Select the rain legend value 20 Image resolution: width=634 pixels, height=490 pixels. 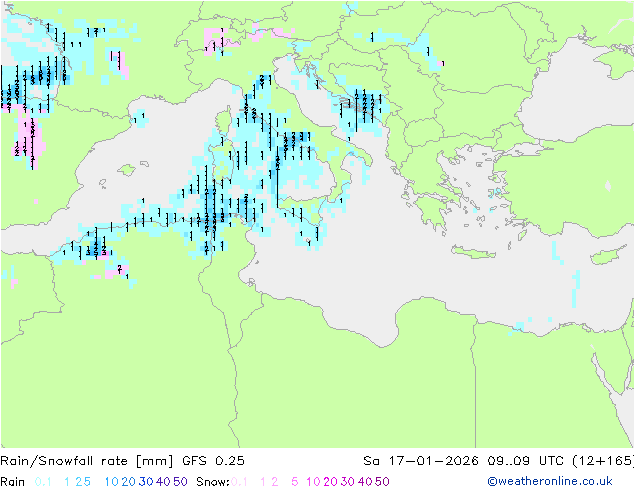pos(129,482)
